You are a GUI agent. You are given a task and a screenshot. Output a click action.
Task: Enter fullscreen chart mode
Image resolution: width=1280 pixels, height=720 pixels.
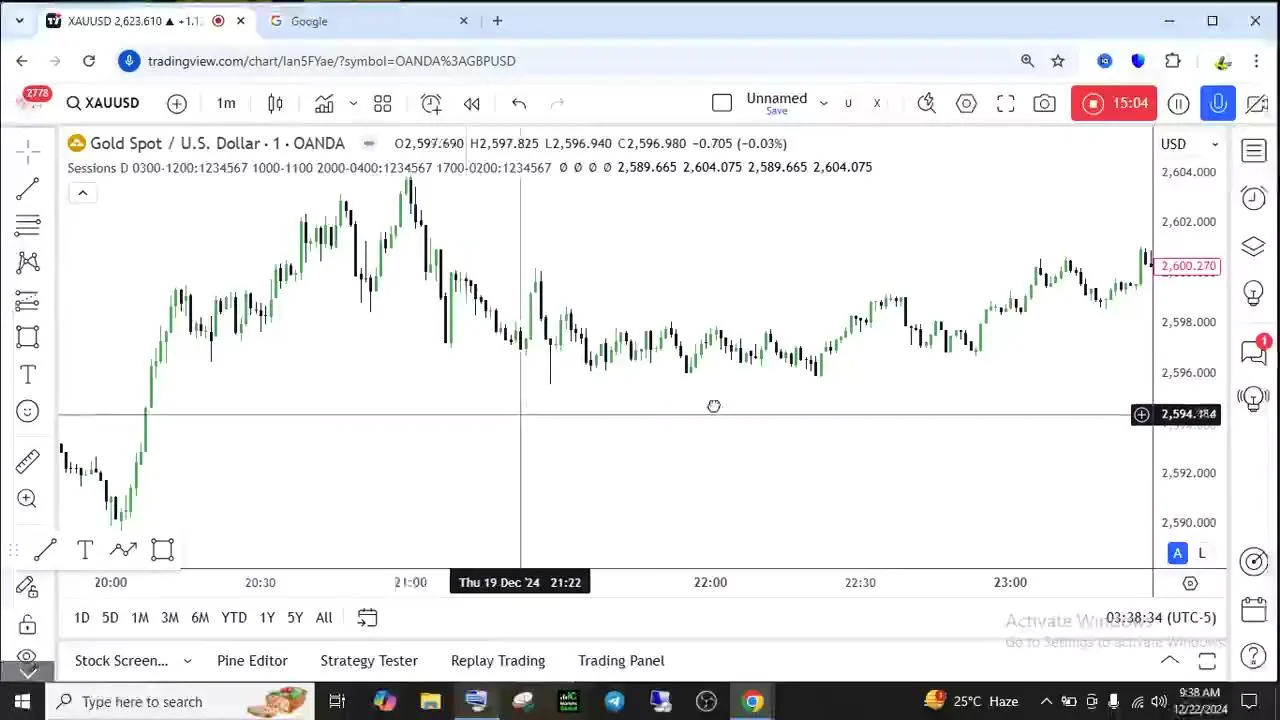coord(1006,103)
